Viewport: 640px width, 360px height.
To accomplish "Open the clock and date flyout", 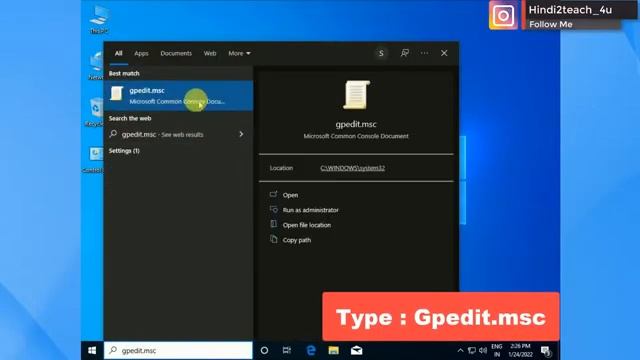I will pyautogui.click(x=520, y=350).
